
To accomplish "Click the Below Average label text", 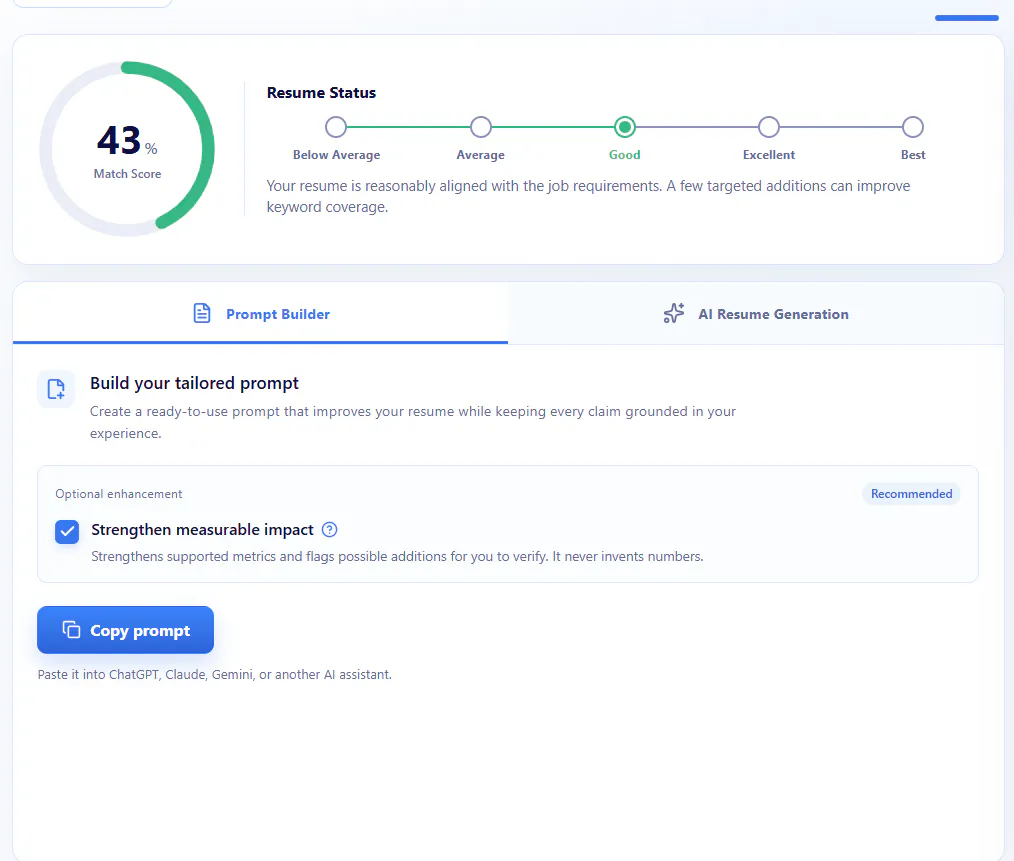I will [336, 155].
